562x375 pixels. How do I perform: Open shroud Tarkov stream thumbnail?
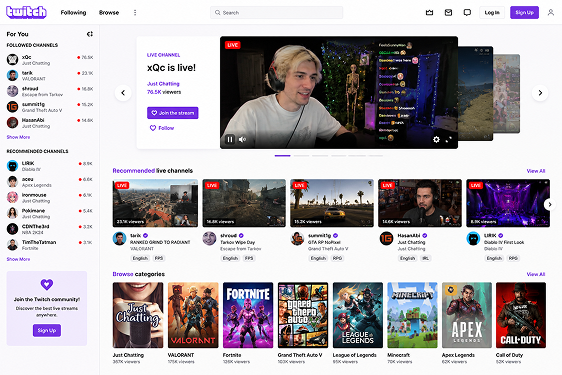pos(244,203)
